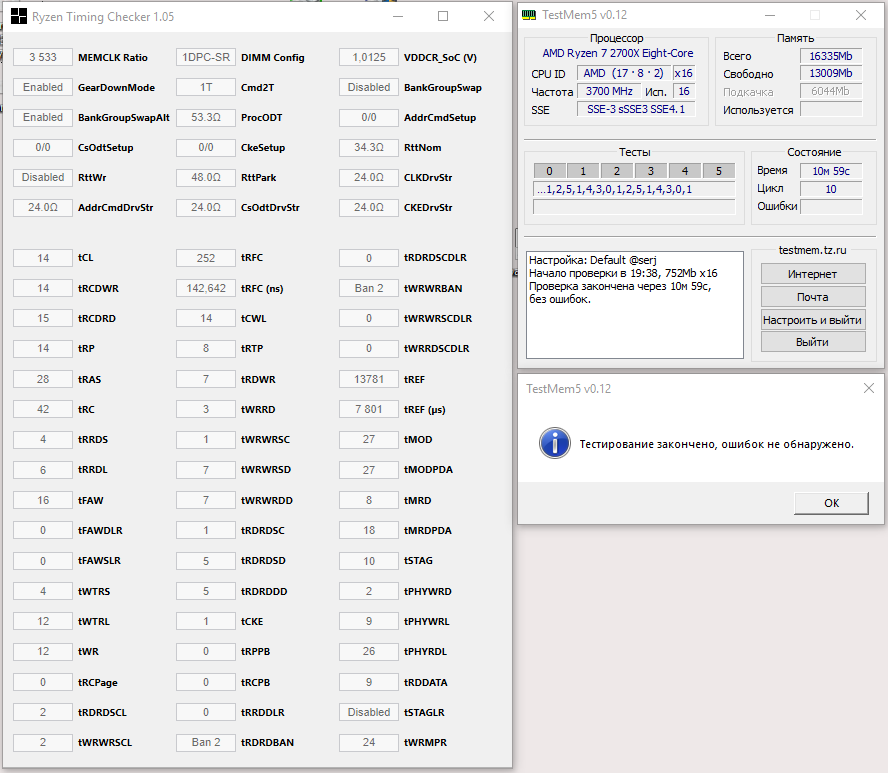Select test button 5 in Тесты
The width and height of the screenshot is (888, 773).
click(x=719, y=170)
